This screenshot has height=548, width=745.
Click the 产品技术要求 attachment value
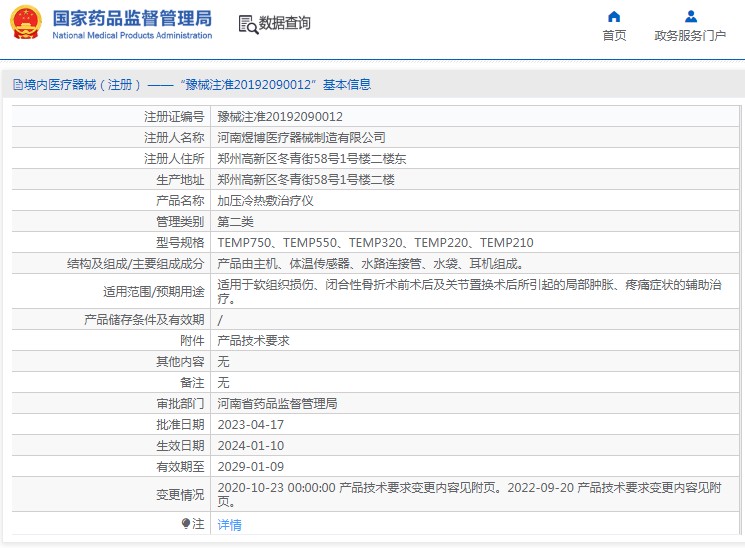[x=253, y=341]
